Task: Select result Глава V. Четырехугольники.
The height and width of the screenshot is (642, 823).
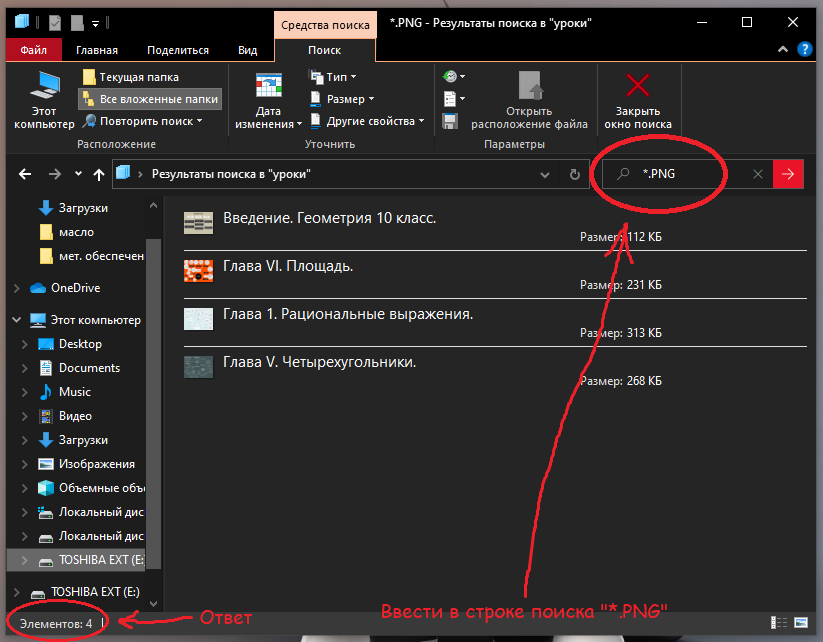Action: 494,371
